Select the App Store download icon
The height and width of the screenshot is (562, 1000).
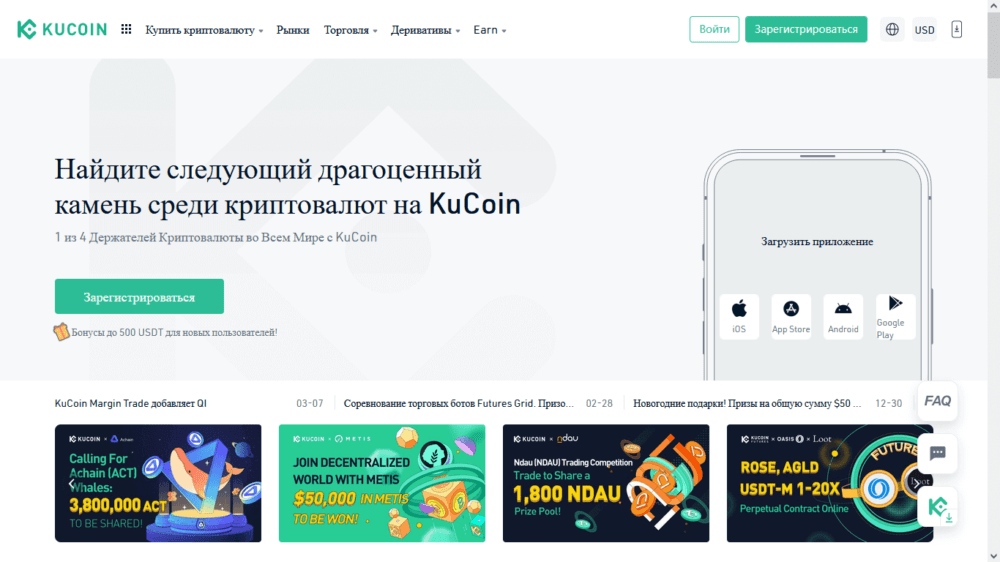pos(791,316)
